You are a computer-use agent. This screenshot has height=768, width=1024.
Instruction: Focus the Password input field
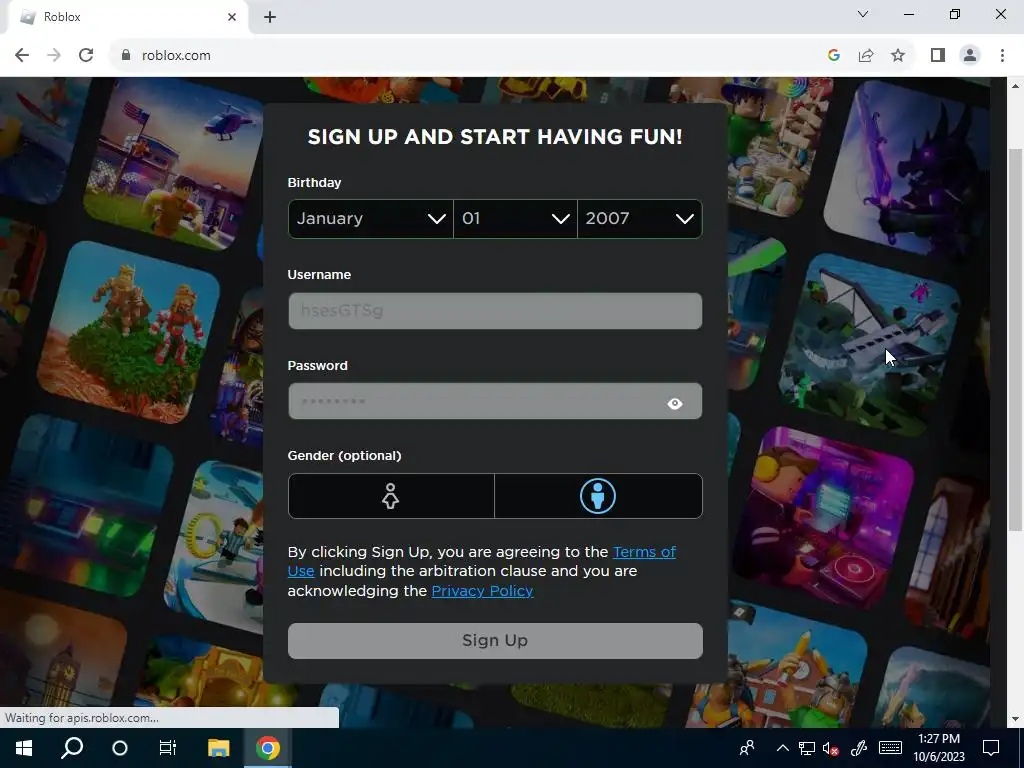pos(495,401)
